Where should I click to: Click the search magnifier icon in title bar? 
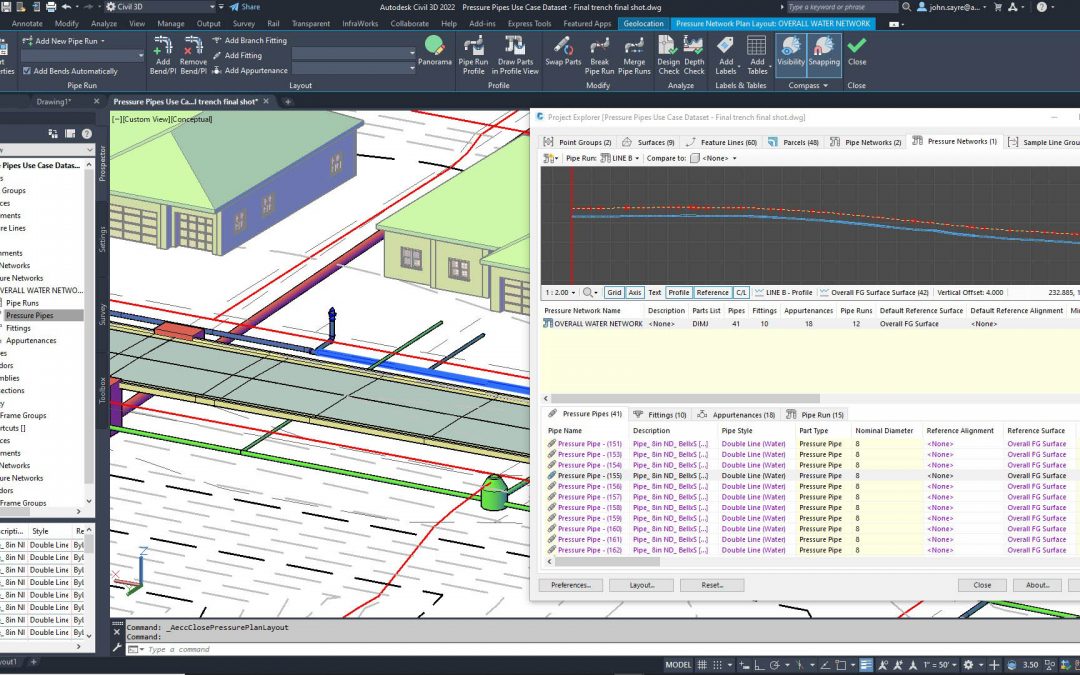click(906, 7)
